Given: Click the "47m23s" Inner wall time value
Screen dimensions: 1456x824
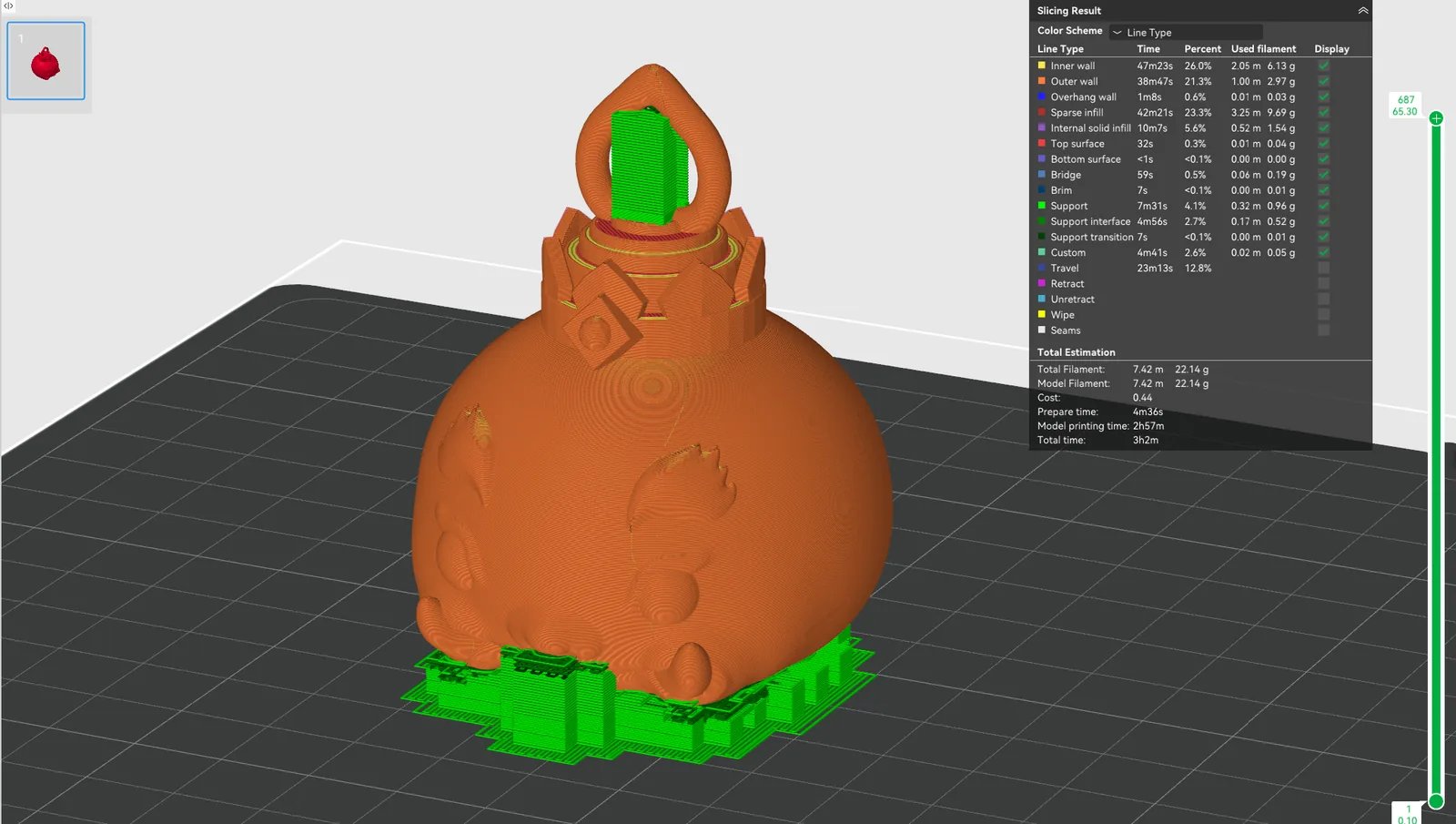Looking at the screenshot, I should [1155, 66].
